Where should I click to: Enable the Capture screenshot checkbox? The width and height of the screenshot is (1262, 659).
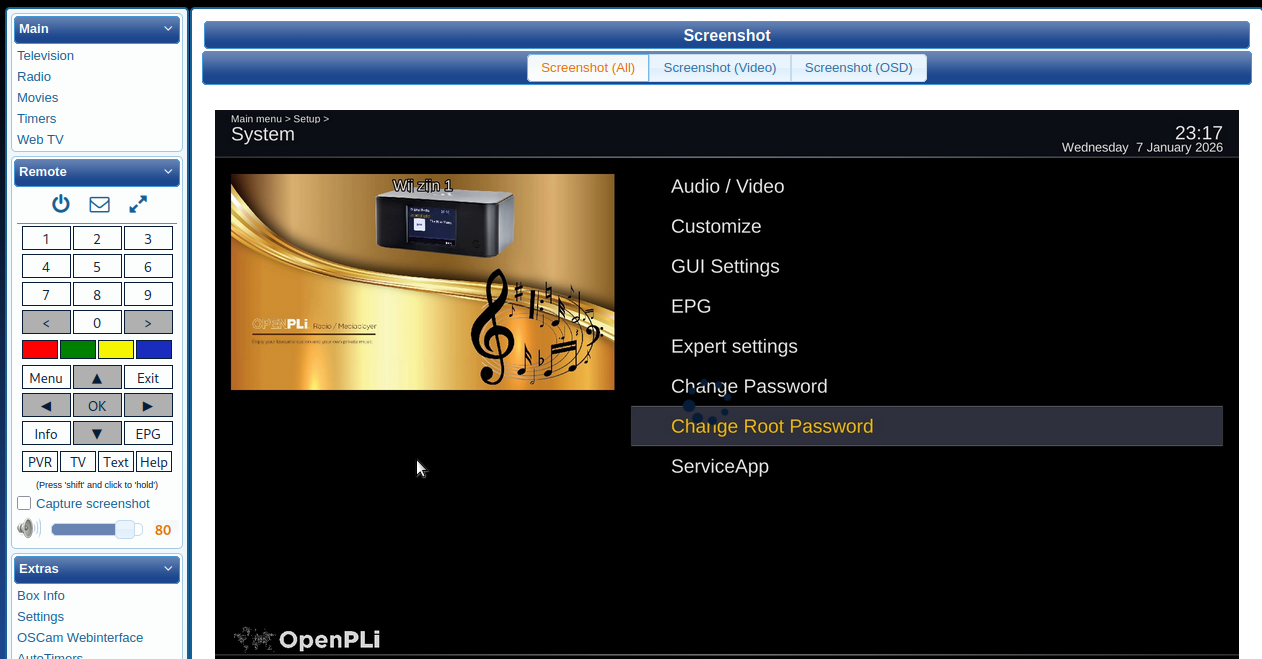[x=24, y=503]
